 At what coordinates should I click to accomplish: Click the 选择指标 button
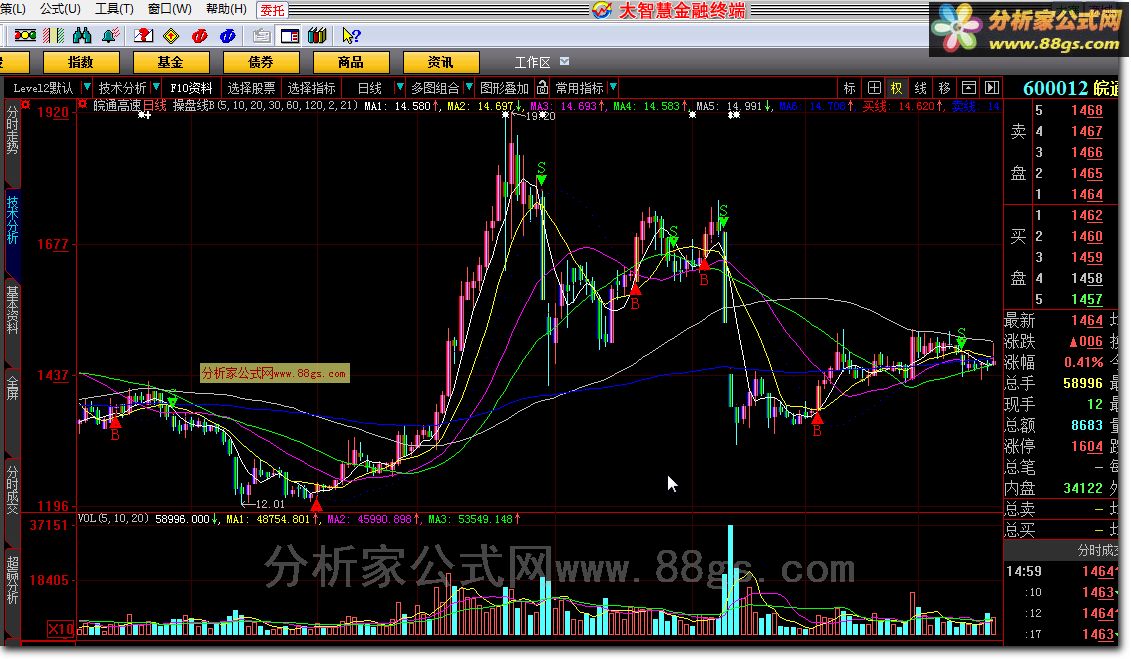click(311, 88)
